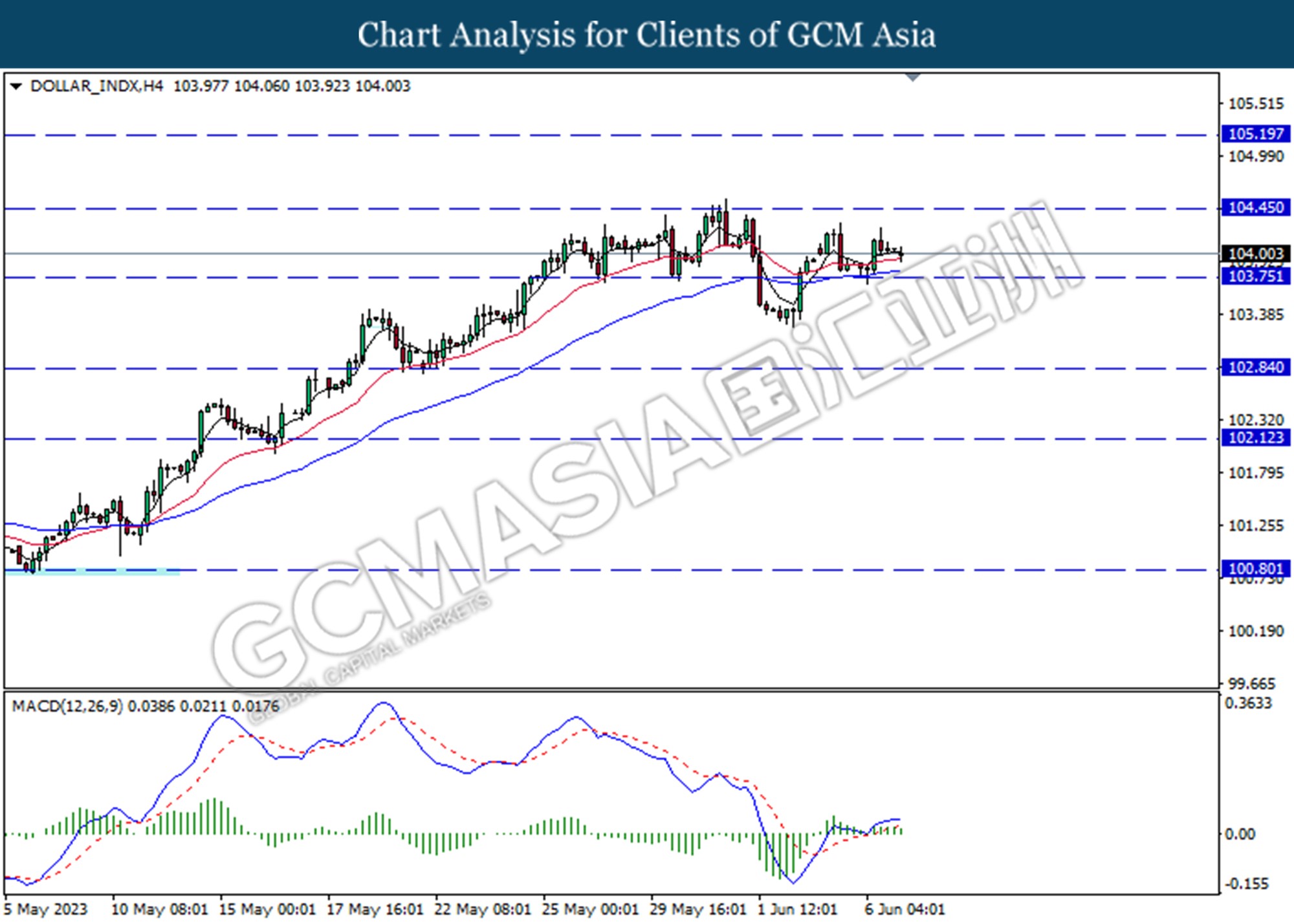The width and height of the screenshot is (1294, 924).
Task: Click the 6 Jun 04:01 time label
Action: 905,910
